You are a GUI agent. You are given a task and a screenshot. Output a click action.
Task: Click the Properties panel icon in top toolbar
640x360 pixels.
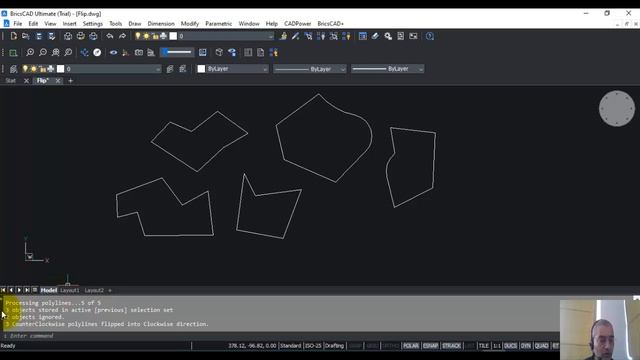[x=362, y=36]
